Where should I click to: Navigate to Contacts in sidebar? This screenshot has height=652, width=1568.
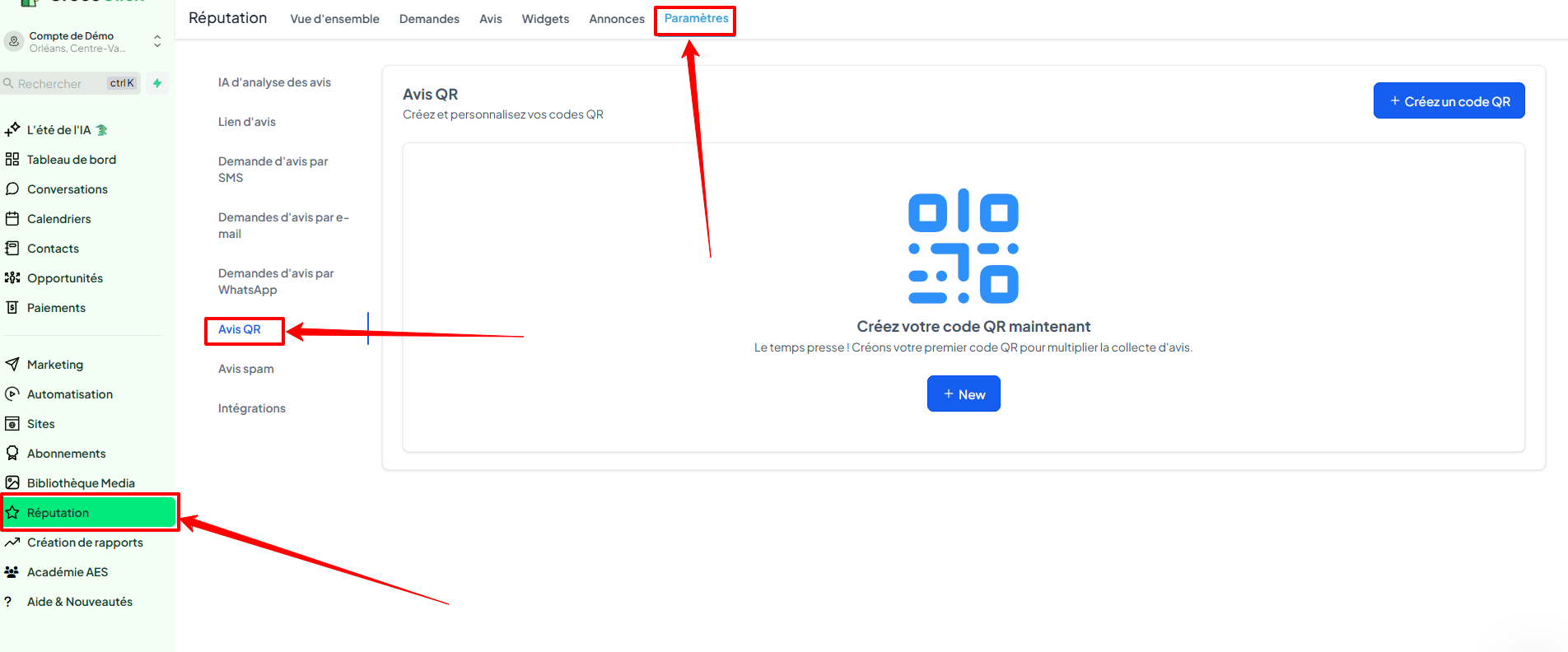click(53, 249)
